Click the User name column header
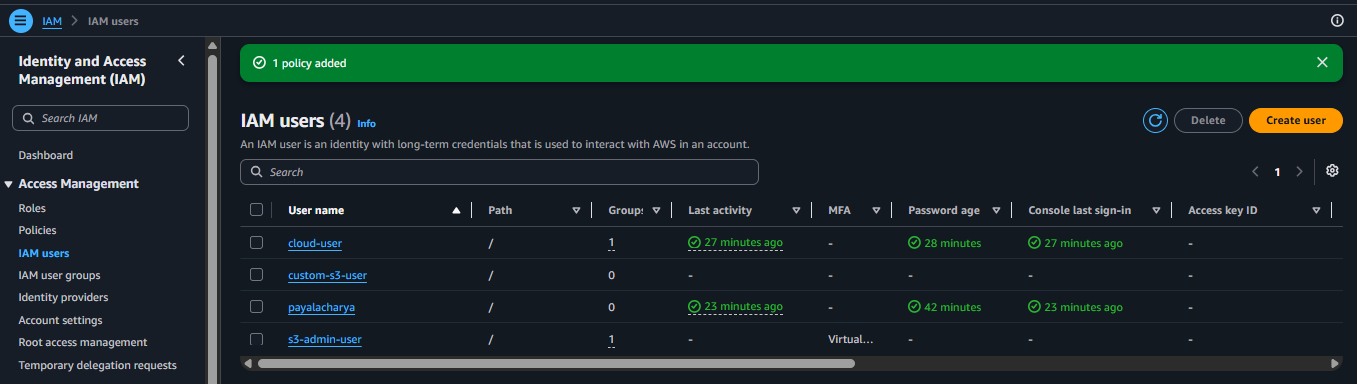Viewport: 1357px width, 384px height. tap(316, 210)
